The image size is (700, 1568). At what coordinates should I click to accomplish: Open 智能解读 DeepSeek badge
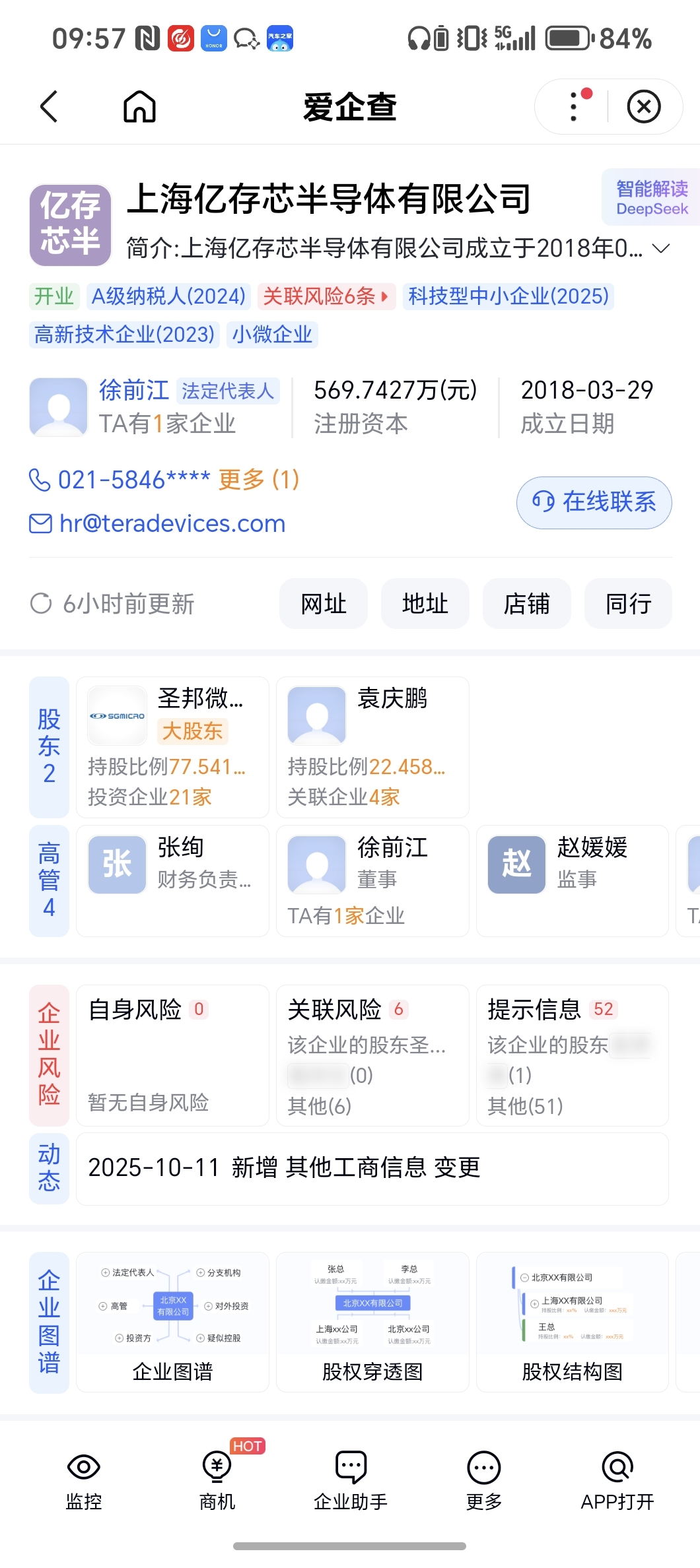tap(651, 197)
